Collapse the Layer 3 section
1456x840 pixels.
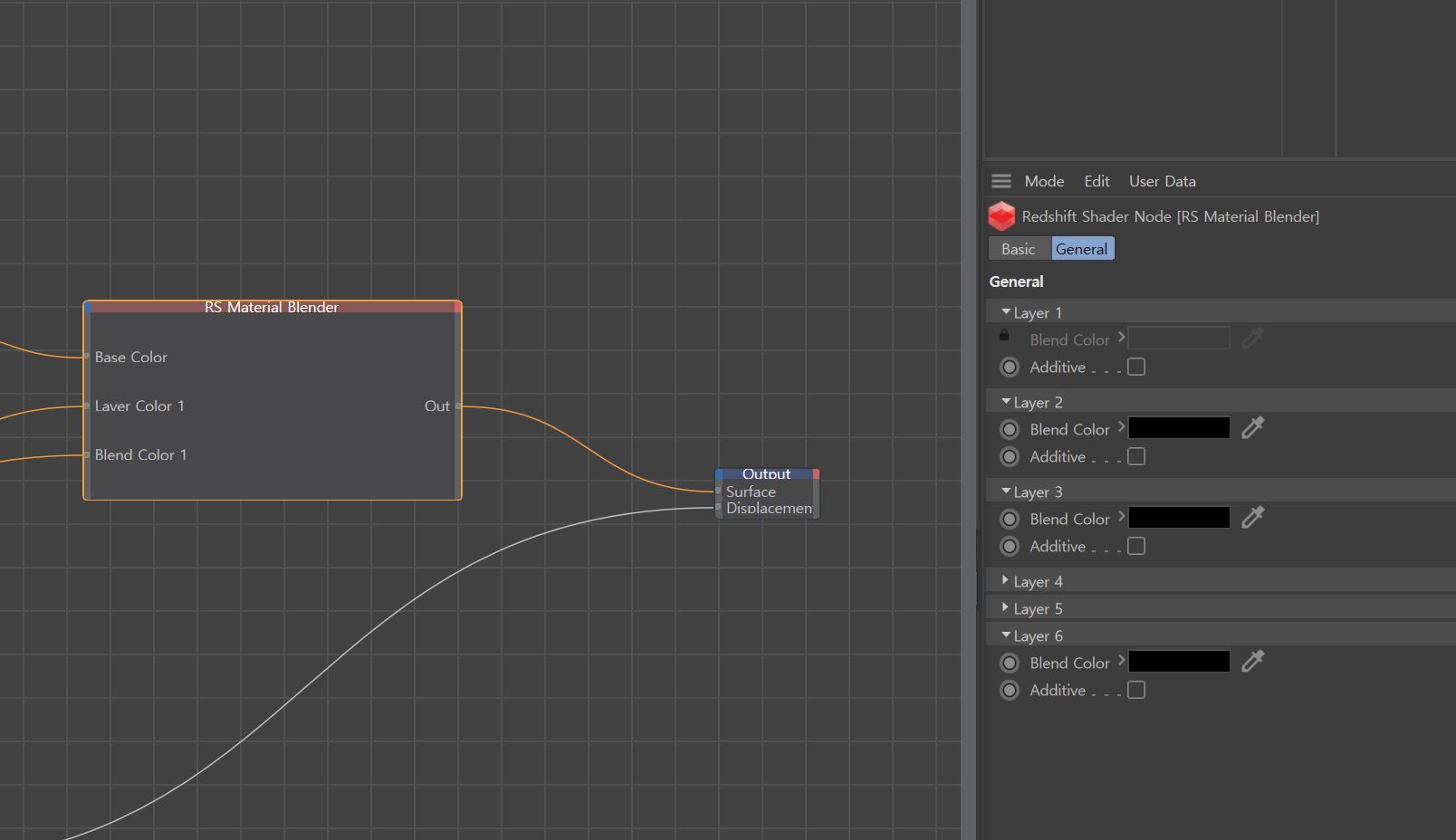(x=1006, y=491)
